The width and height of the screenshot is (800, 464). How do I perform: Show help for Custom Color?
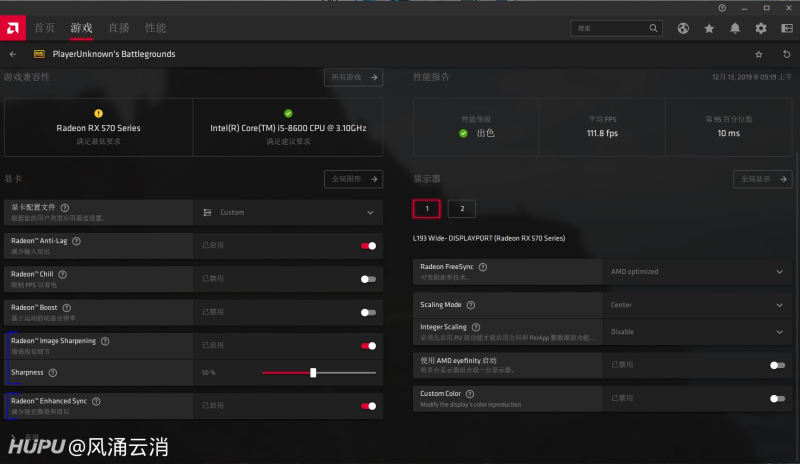tap(470, 394)
